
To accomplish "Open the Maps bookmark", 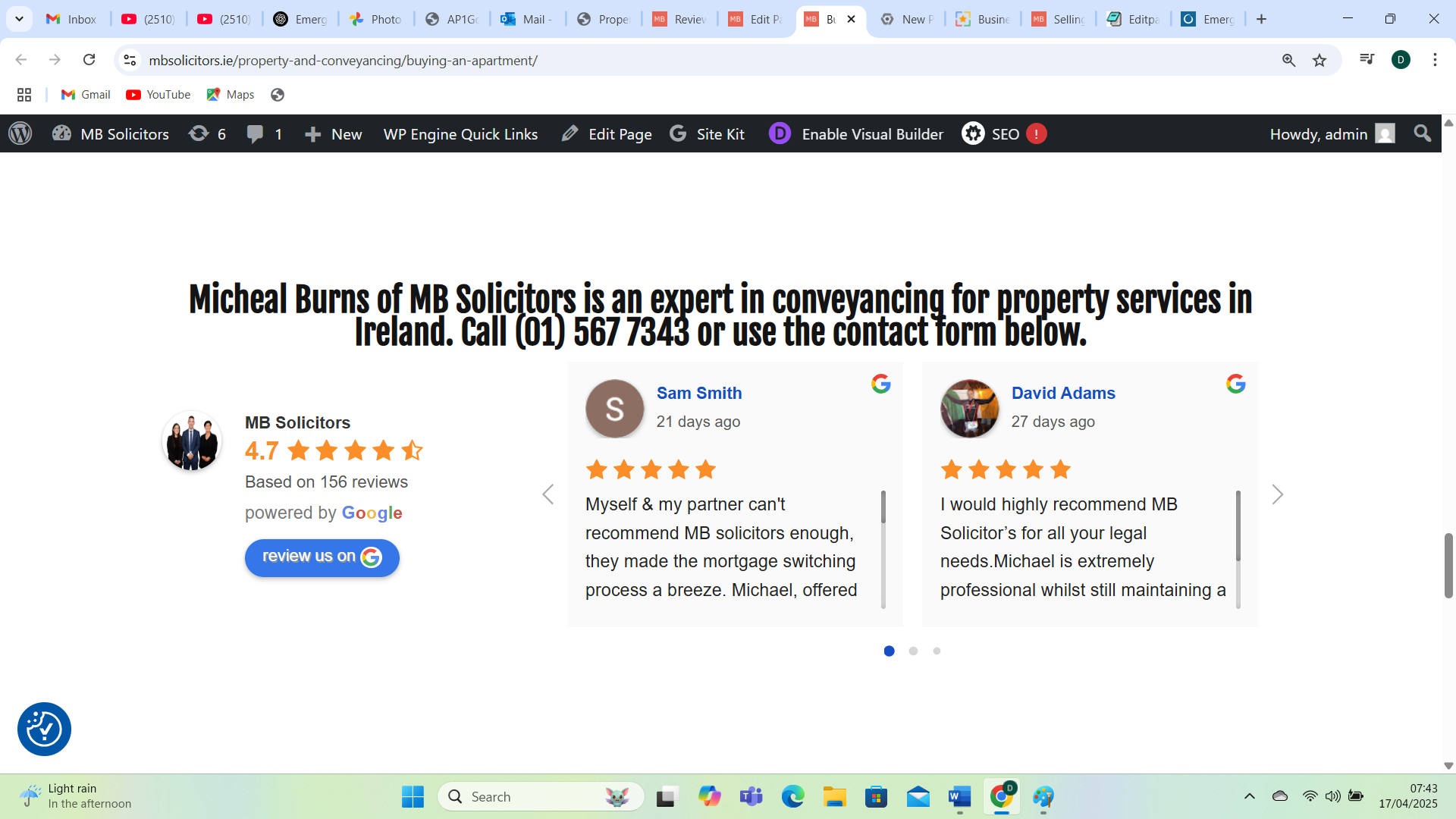I will (231, 94).
